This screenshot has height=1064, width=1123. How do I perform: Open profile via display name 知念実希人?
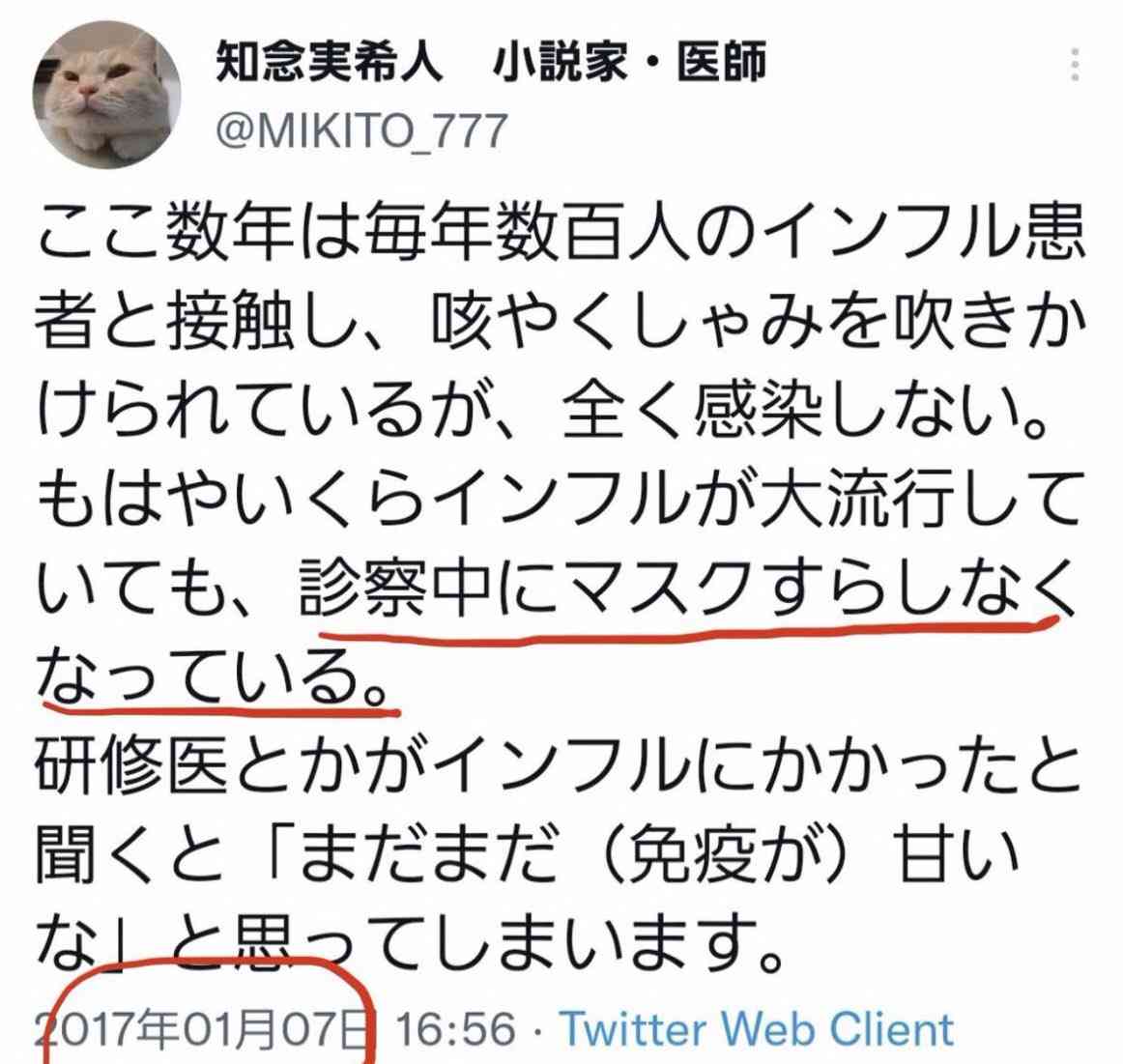tap(328, 61)
